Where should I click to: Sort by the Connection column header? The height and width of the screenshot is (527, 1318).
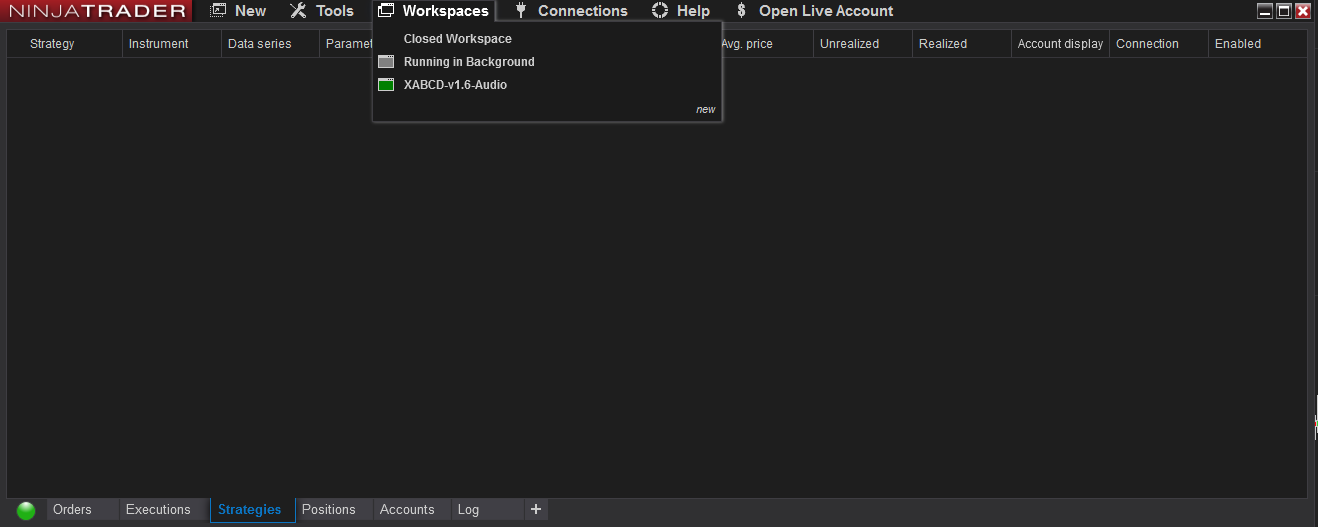[x=1147, y=44]
